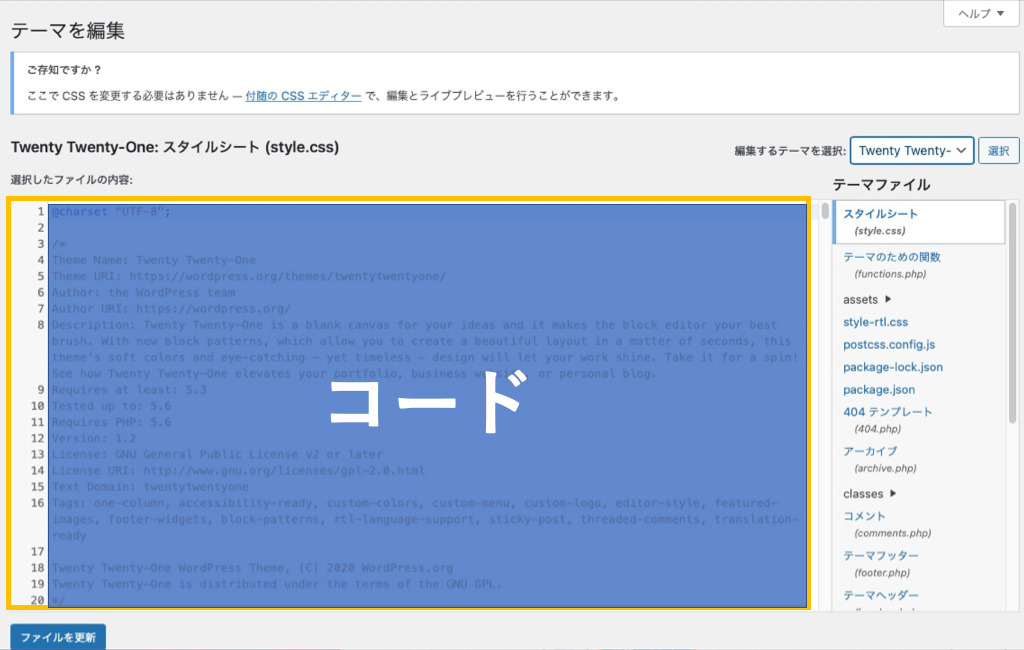
Task: Click line number 8 in the gutter
Action: pyautogui.click(x=40, y=325)
